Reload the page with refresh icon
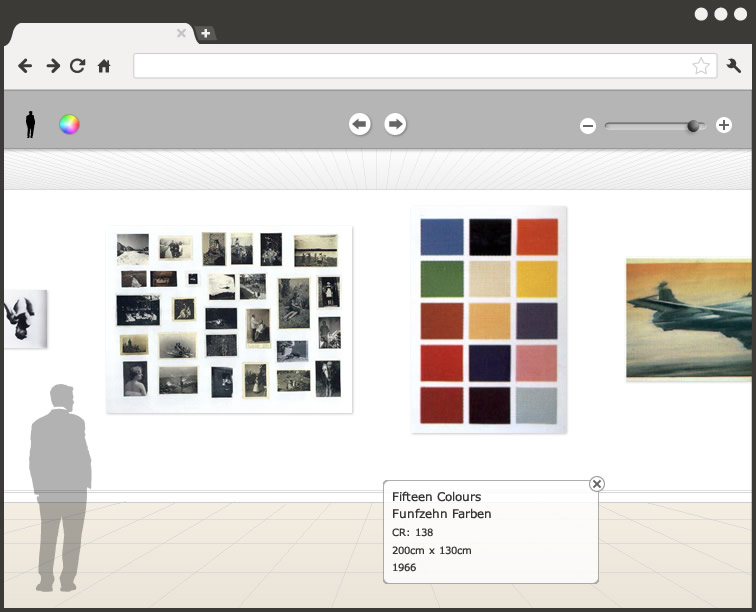The width and height of the screenshot is (756, 612). [x=78, y=66]
